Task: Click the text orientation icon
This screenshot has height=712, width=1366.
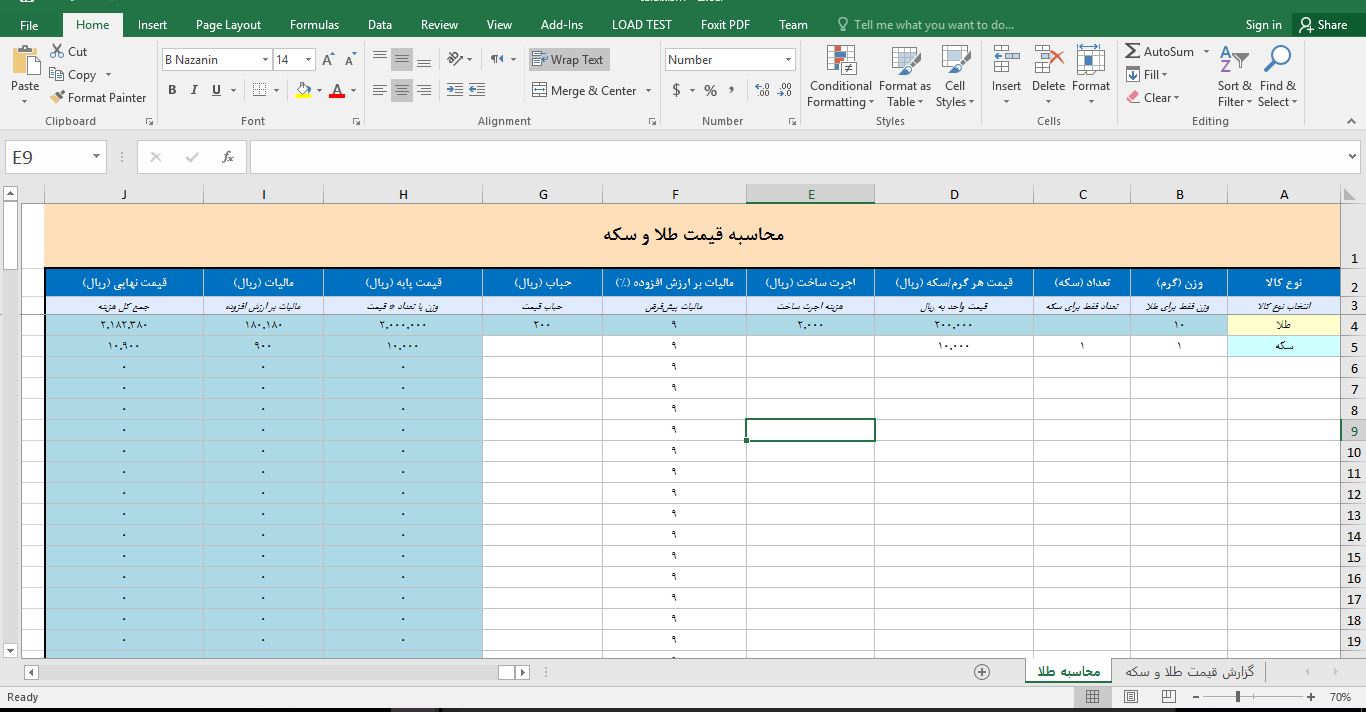Action: coord(454,59)
